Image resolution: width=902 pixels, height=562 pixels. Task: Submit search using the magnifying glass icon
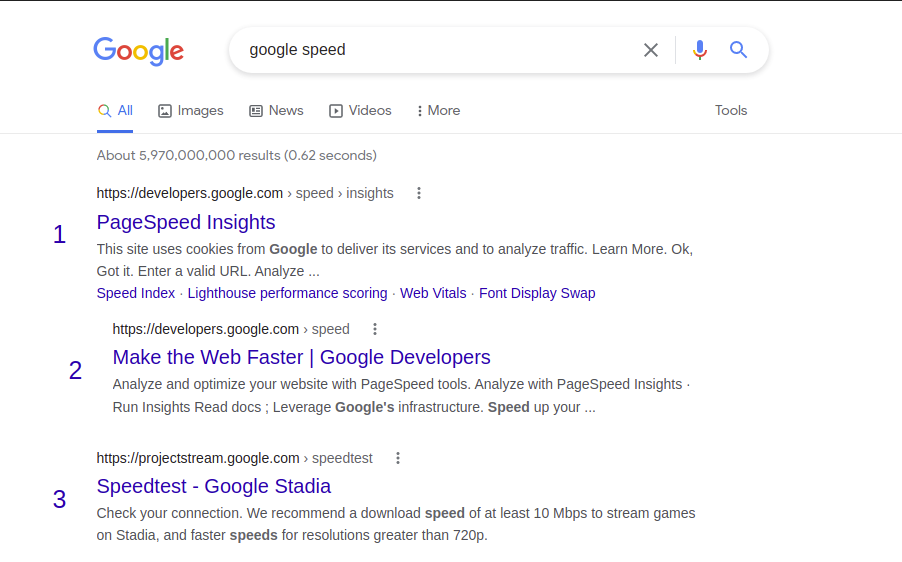[x=739, y=50]
